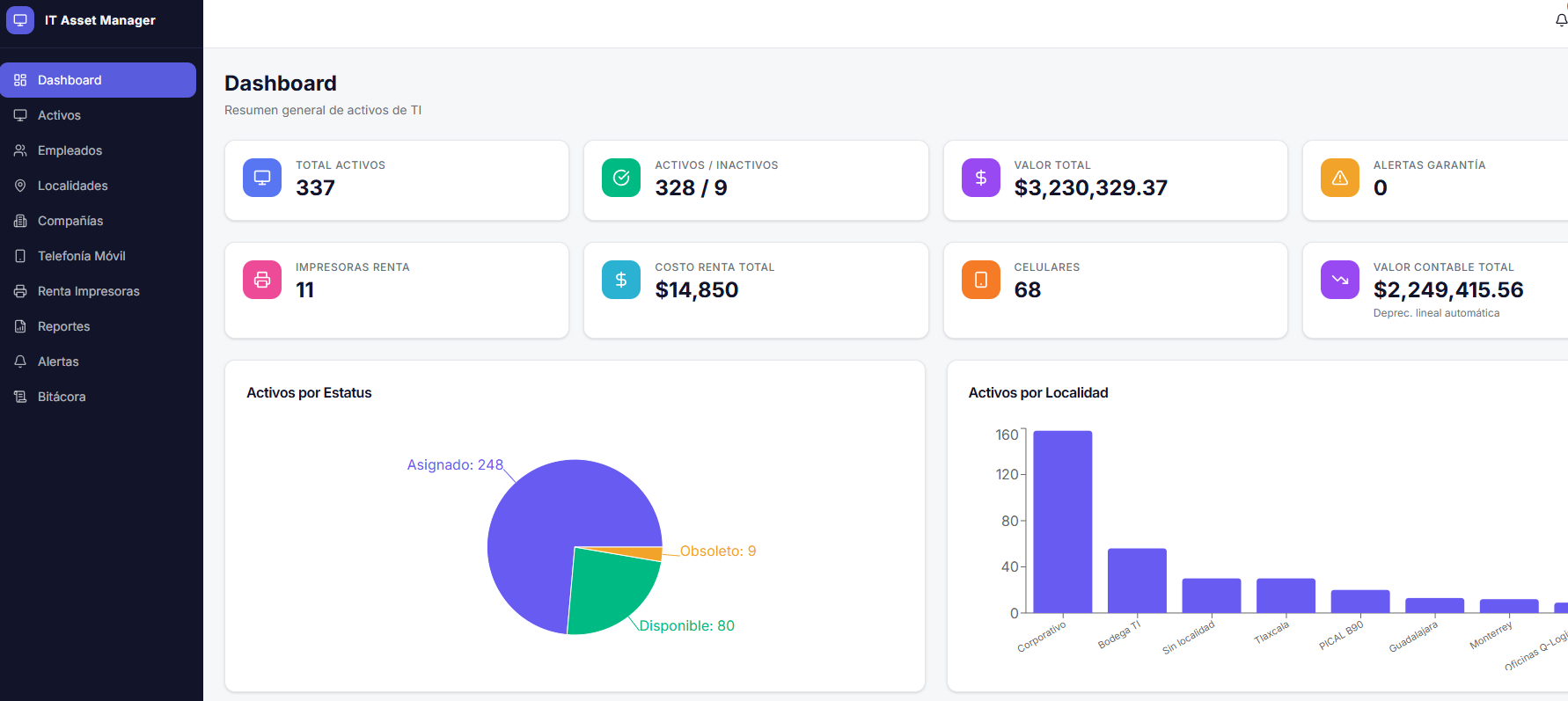1568x701 pixels.
Task: Click the alertas garantía value 0
Action: pos(1381,188)
